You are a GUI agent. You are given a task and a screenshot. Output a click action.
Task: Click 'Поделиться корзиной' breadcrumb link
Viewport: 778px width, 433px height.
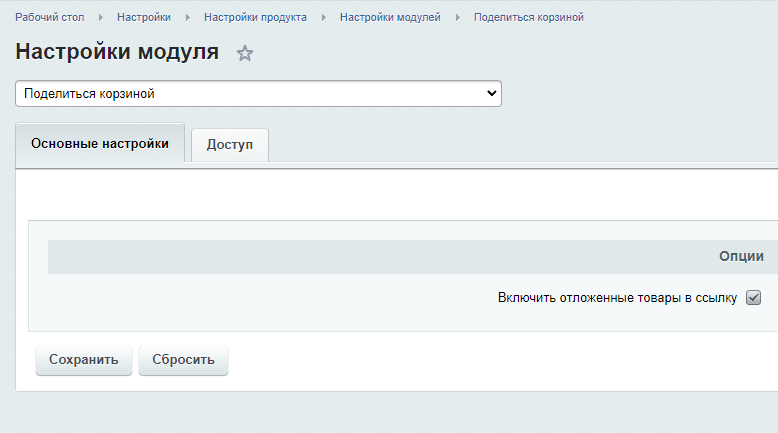528,18
